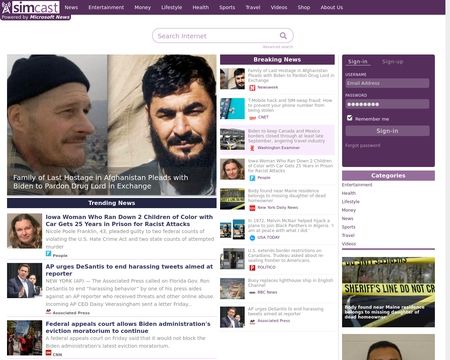
Task: Click the POLITICO source icon
Action: (252, 267)
